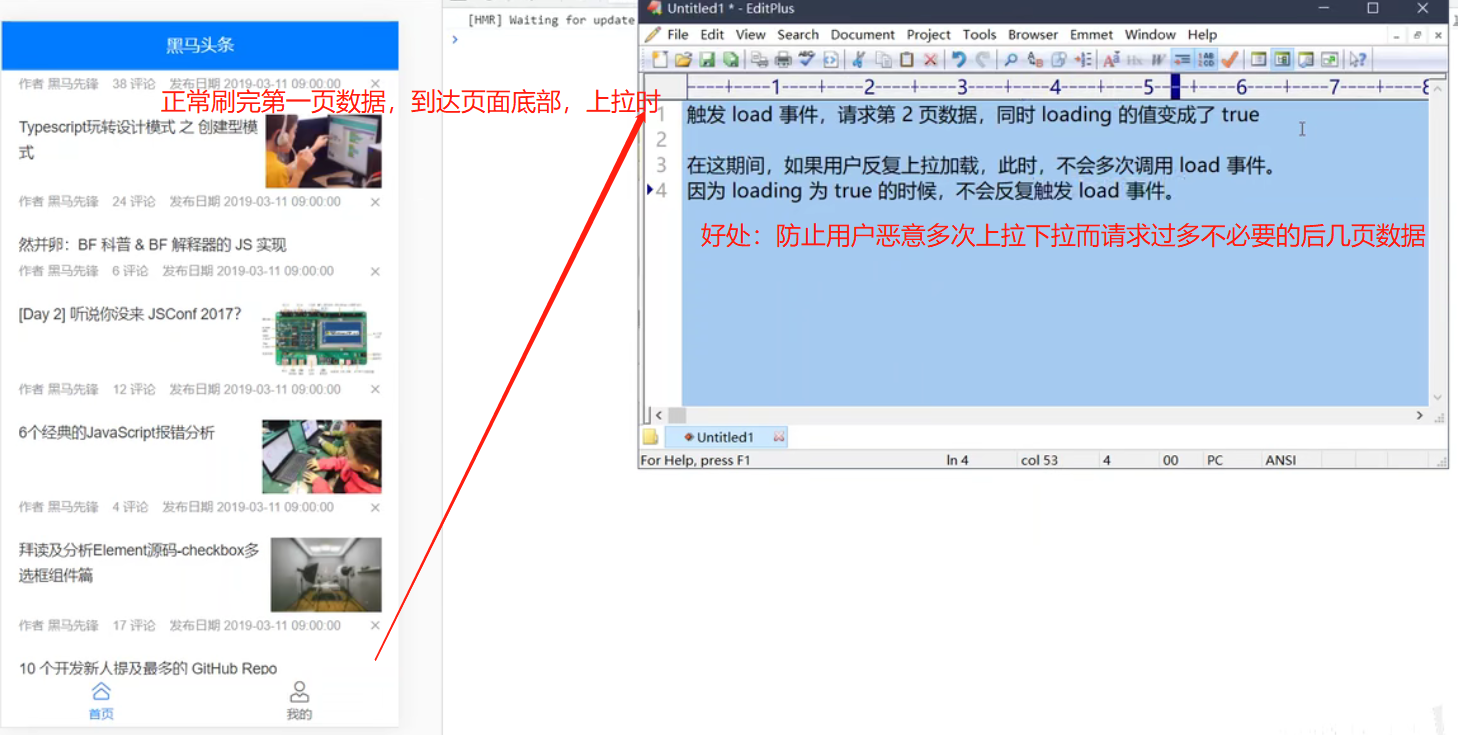
Task: Open the Search menu
Action: (798, 34)
